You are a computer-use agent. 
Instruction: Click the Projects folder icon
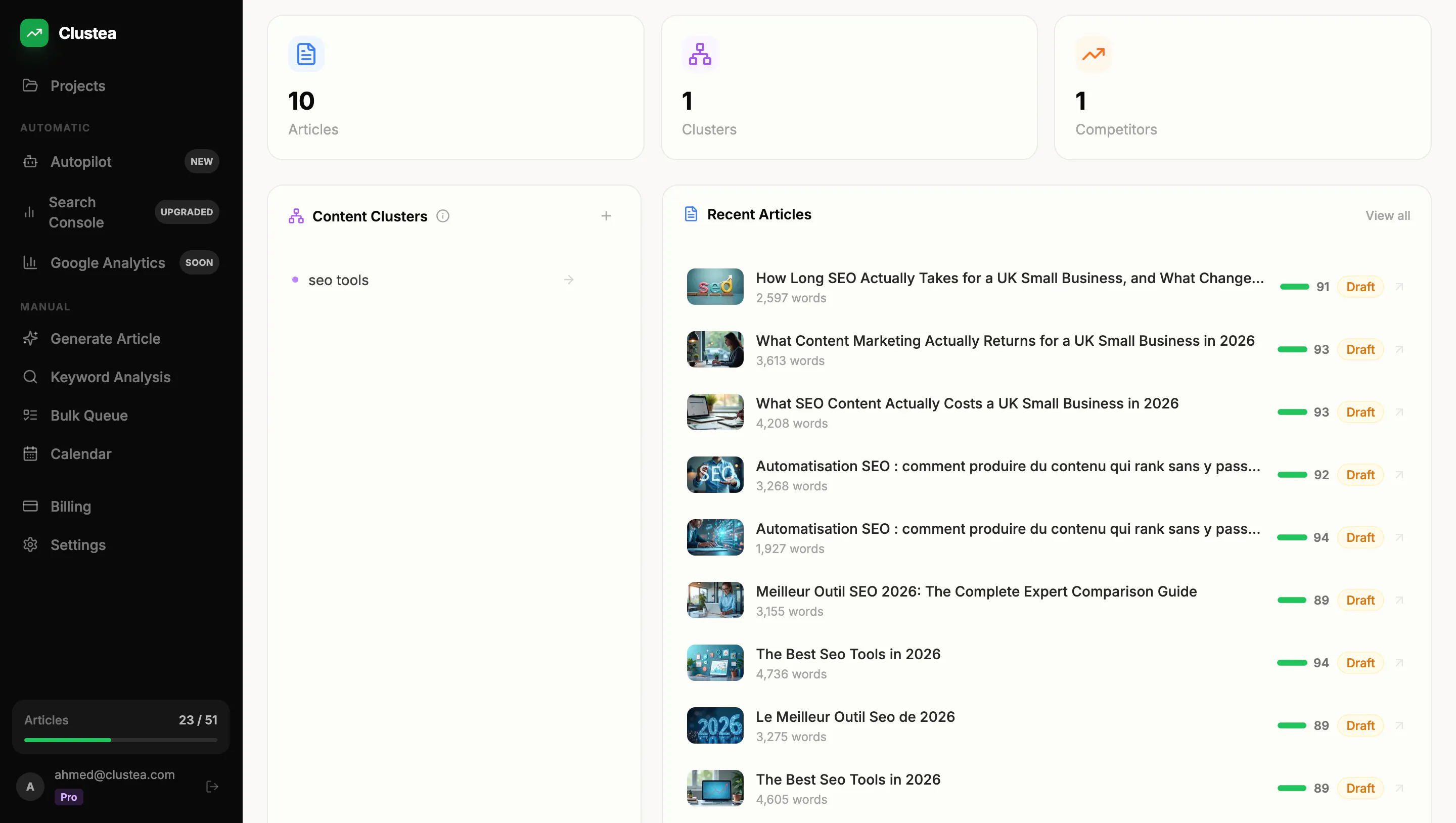(x=30, y=85)
